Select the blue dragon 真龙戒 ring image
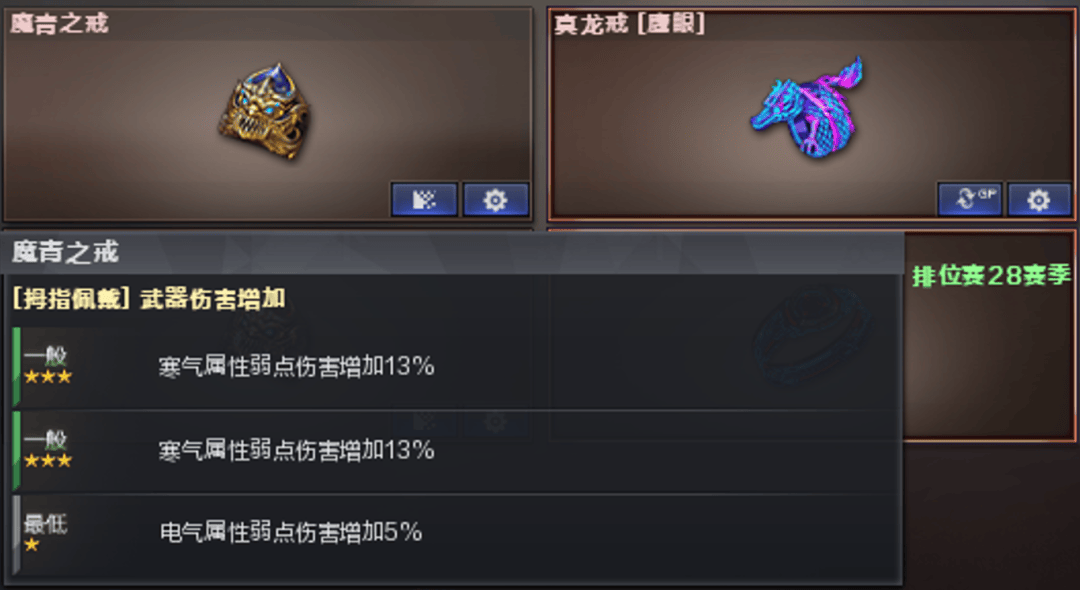Screen dimensions: 1080x590 point(807,107)
